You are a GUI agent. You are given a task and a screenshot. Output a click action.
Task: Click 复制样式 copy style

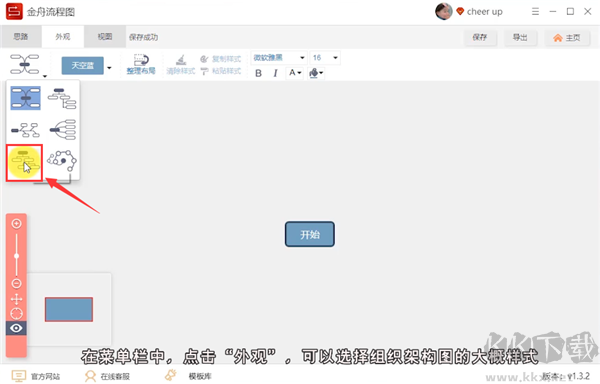tap(221, 59)
